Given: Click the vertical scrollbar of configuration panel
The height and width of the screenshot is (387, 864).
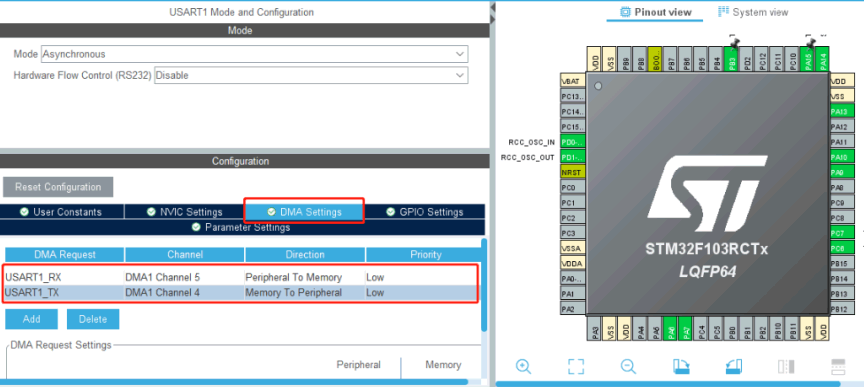Looking at the screenshot, I should tap(484, 284).
